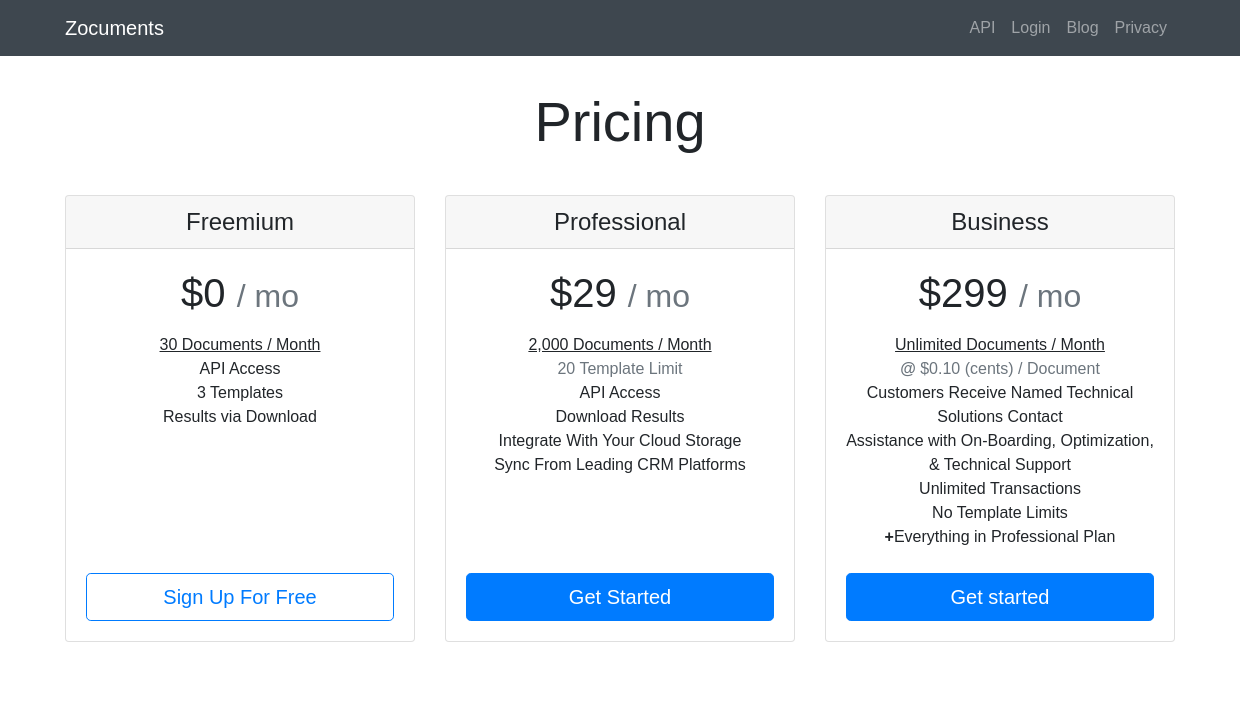Click the $29 / mo price
Viewport: 1240px width, 722px height.
[620, 294]
